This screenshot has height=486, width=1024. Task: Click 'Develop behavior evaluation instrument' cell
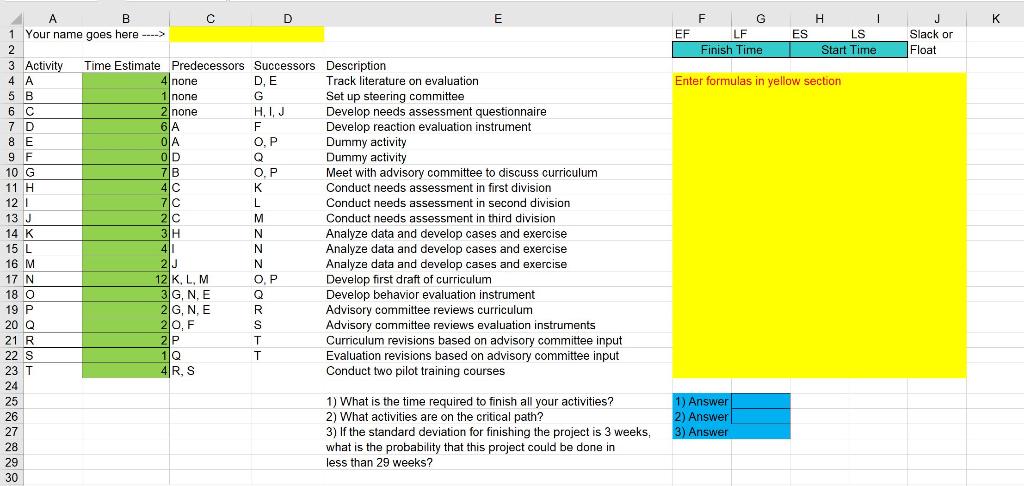498,295
